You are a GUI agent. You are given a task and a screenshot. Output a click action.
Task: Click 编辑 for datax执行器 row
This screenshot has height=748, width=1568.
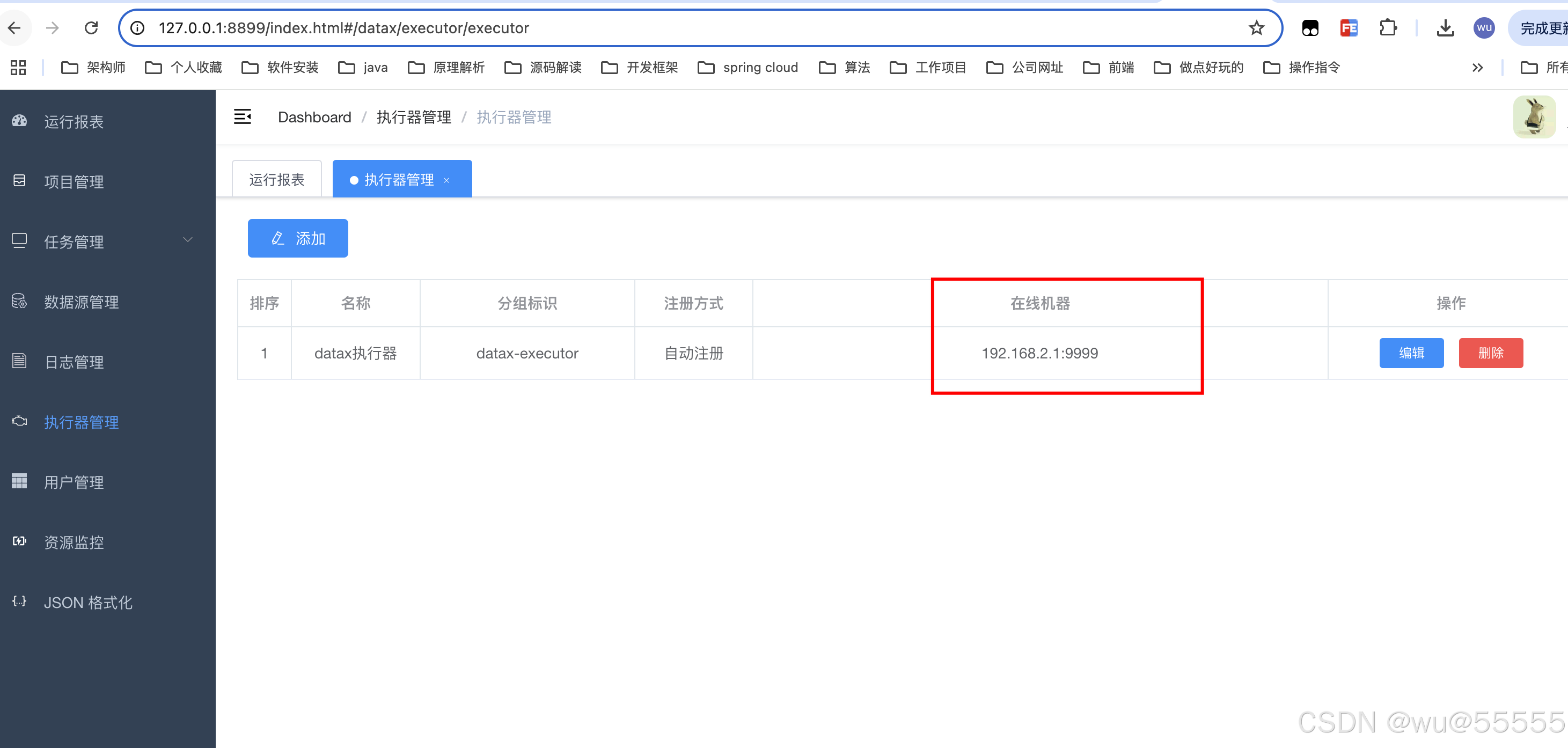tap(1411, 353)
